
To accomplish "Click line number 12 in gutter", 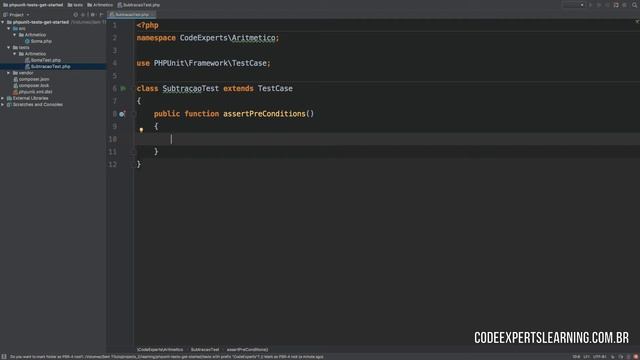I will tap(113, 164).
